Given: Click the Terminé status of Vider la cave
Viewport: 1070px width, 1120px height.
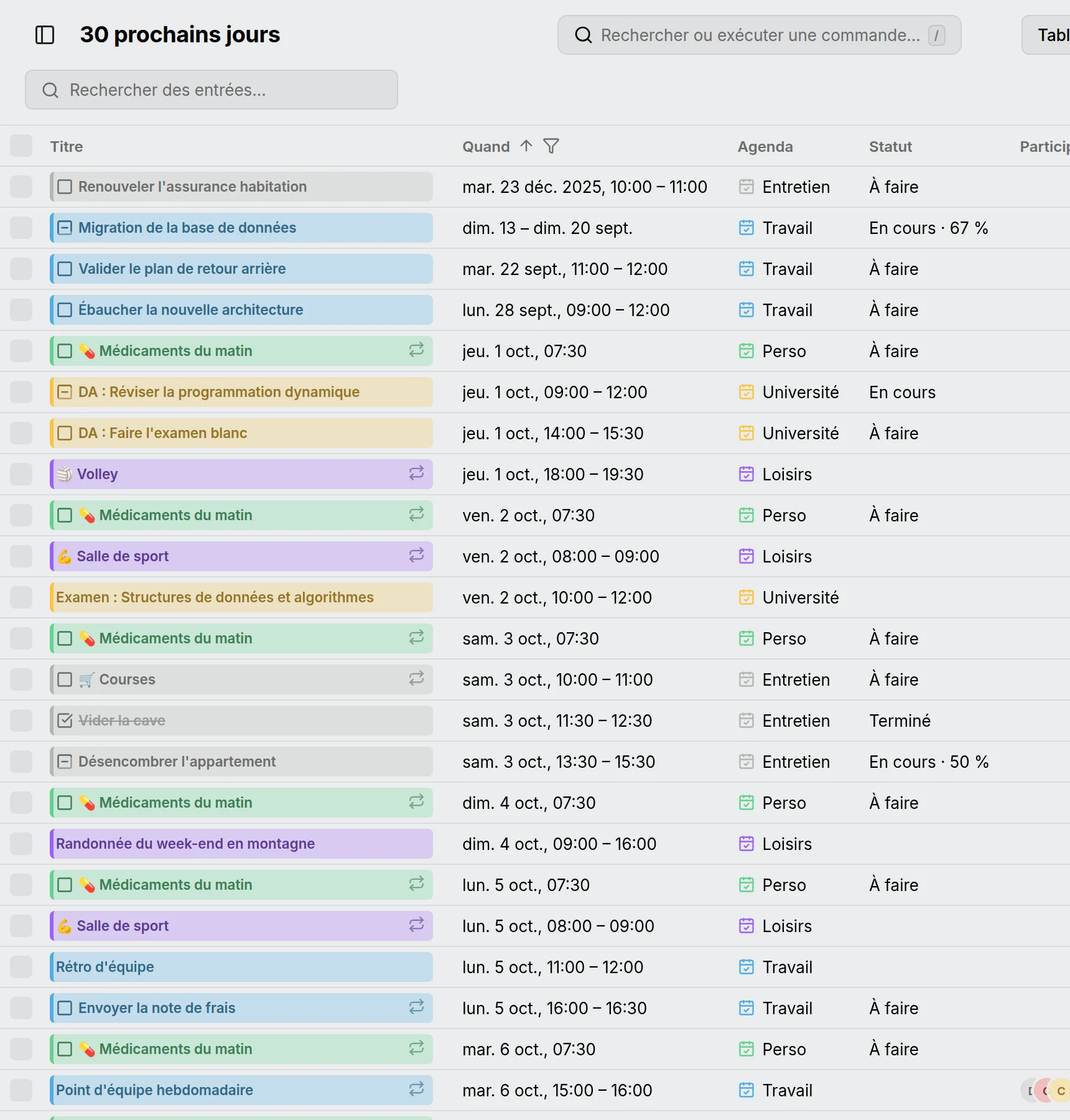Looking at the screenshot, I should pos(900,721).
